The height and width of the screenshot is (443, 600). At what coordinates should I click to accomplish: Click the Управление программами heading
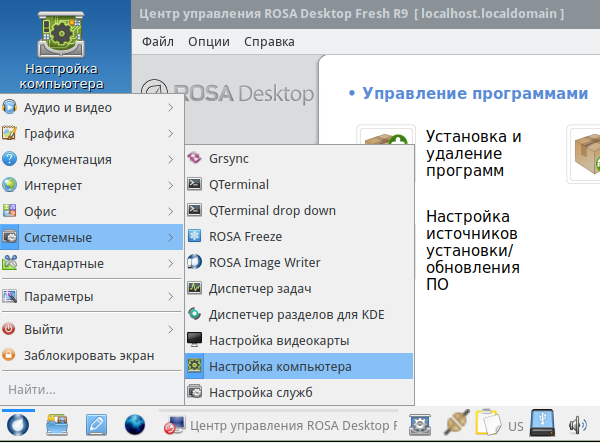coord(475,93)
